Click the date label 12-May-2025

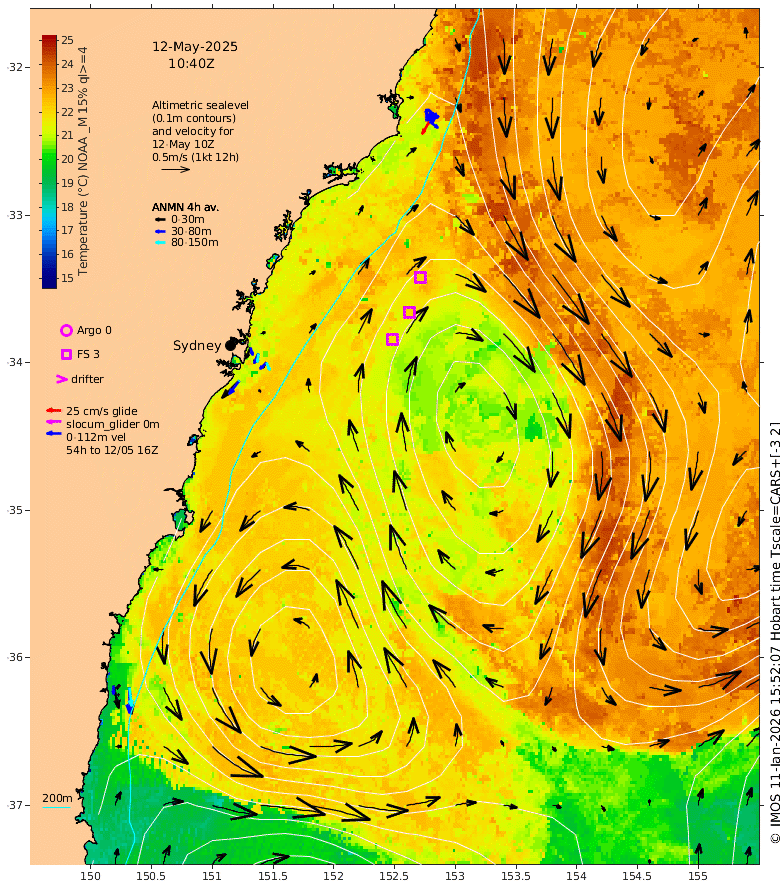click(195, 47)
